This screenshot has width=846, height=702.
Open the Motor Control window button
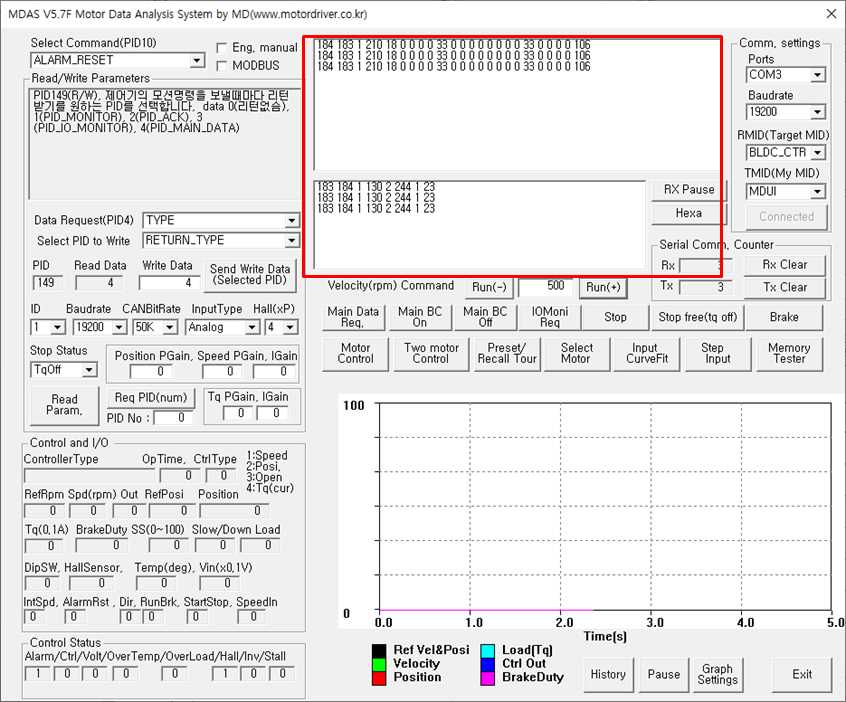click(x=356, y=354)
